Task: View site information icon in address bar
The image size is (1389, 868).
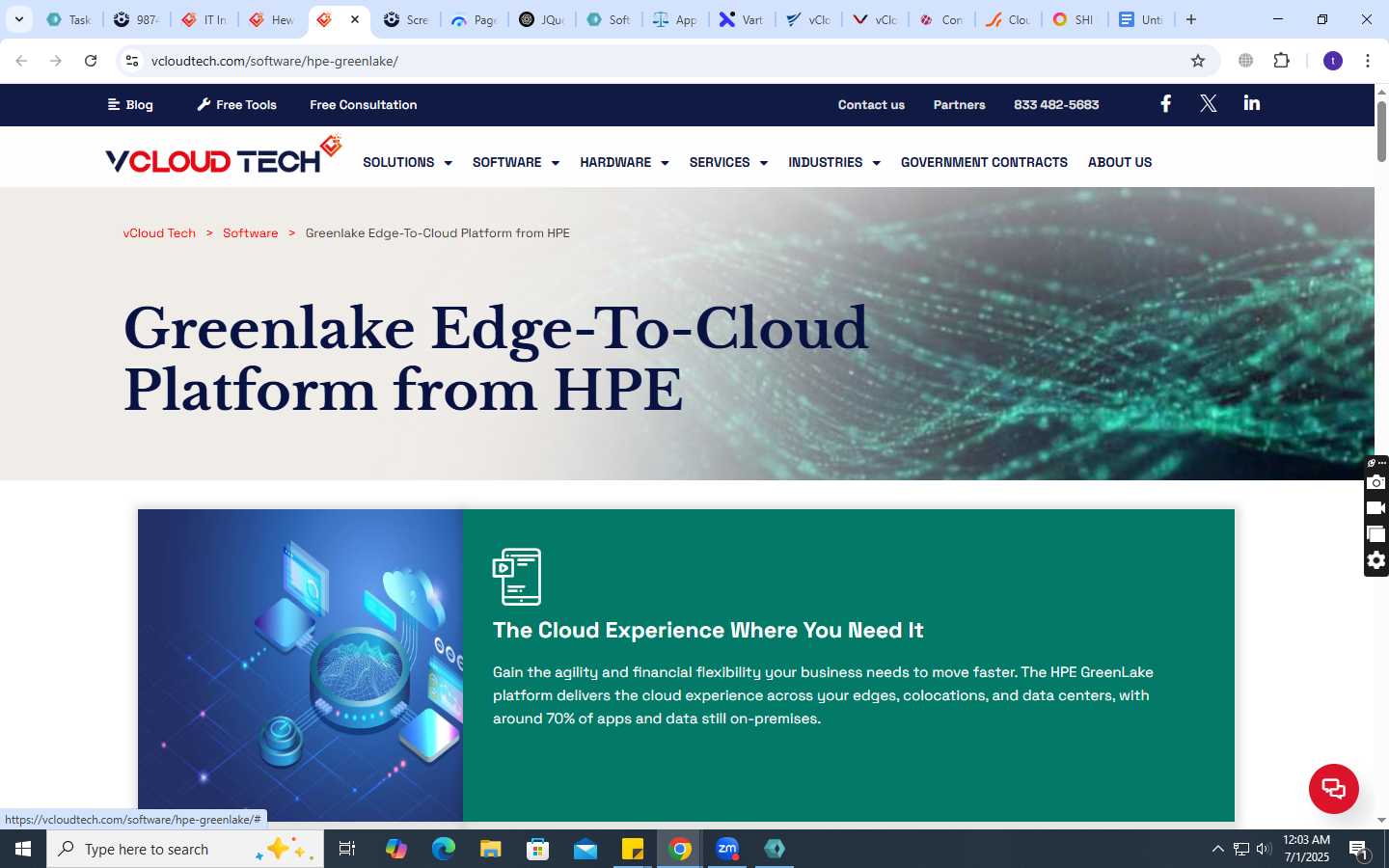Action: (132, 61)
